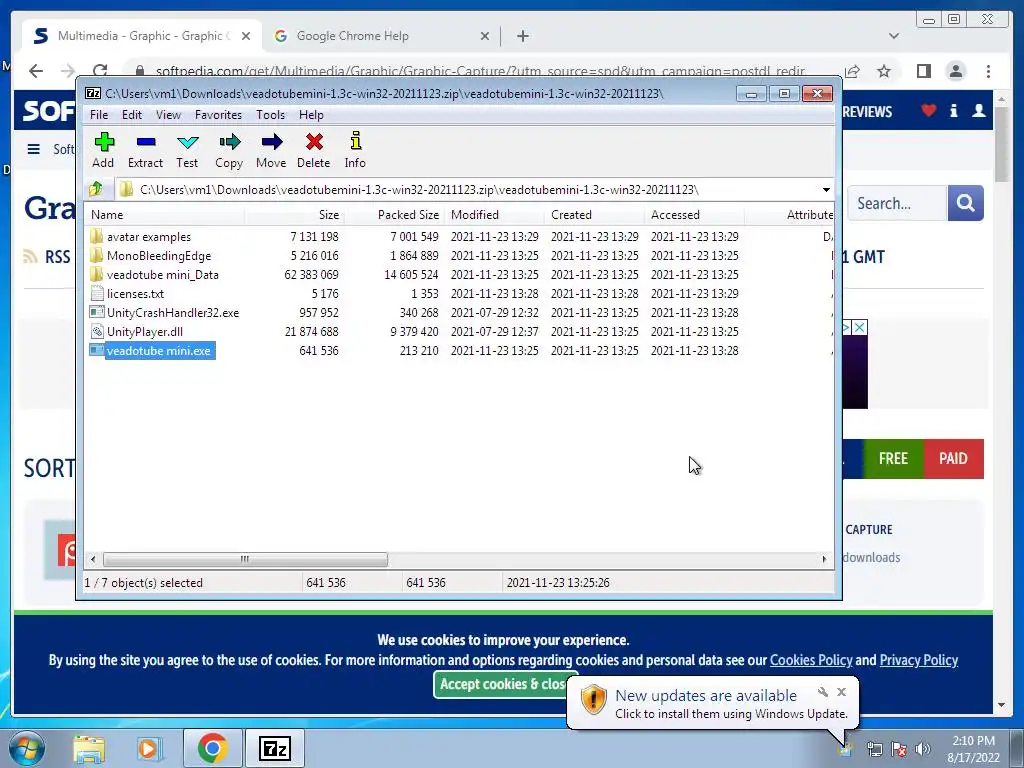Click the UnityPlayer.dll file icon
The width and height of the screenshot is (1024, 768).
(97, 332)
